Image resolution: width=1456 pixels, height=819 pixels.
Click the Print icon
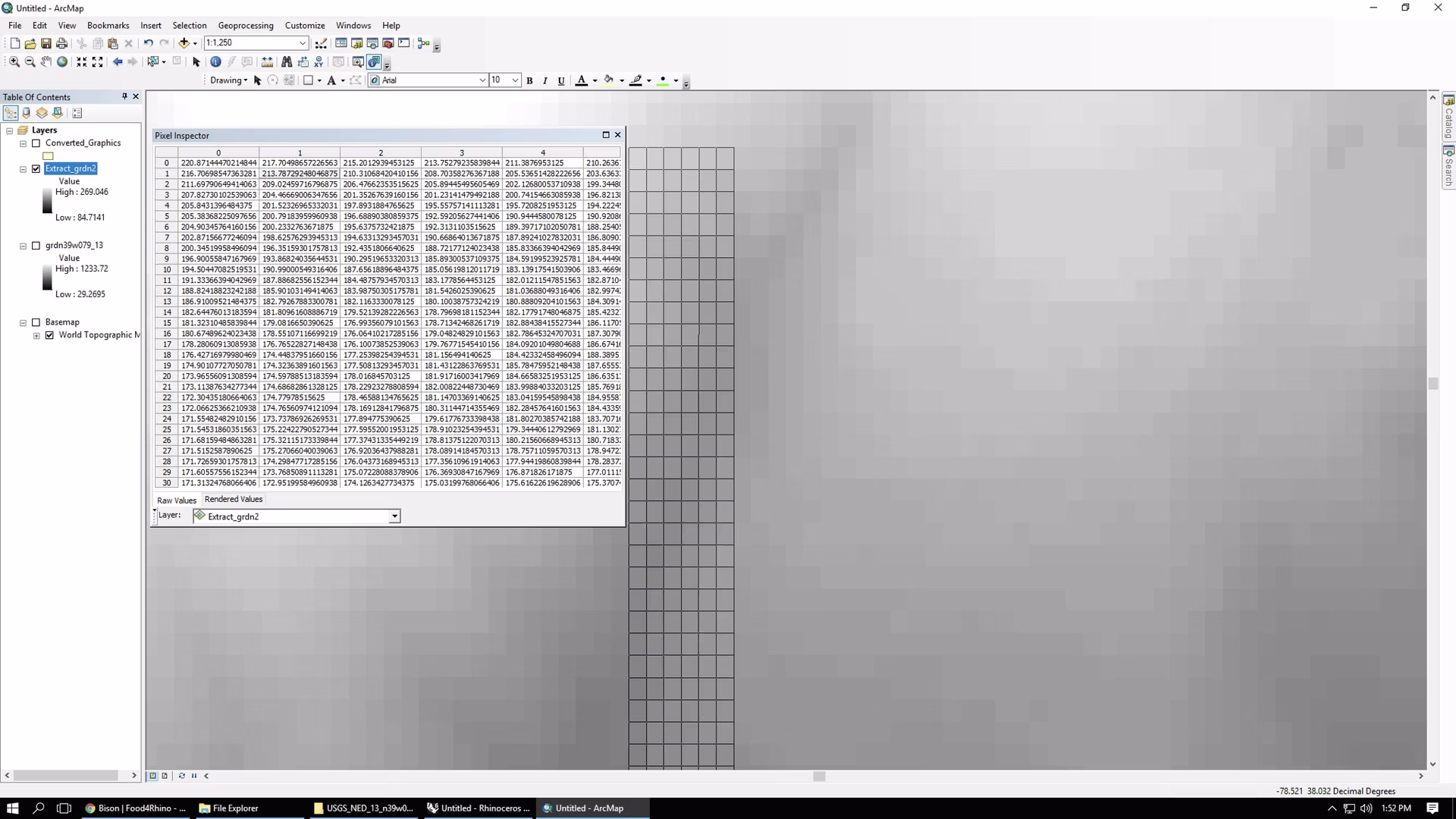(x=62, y=43)
